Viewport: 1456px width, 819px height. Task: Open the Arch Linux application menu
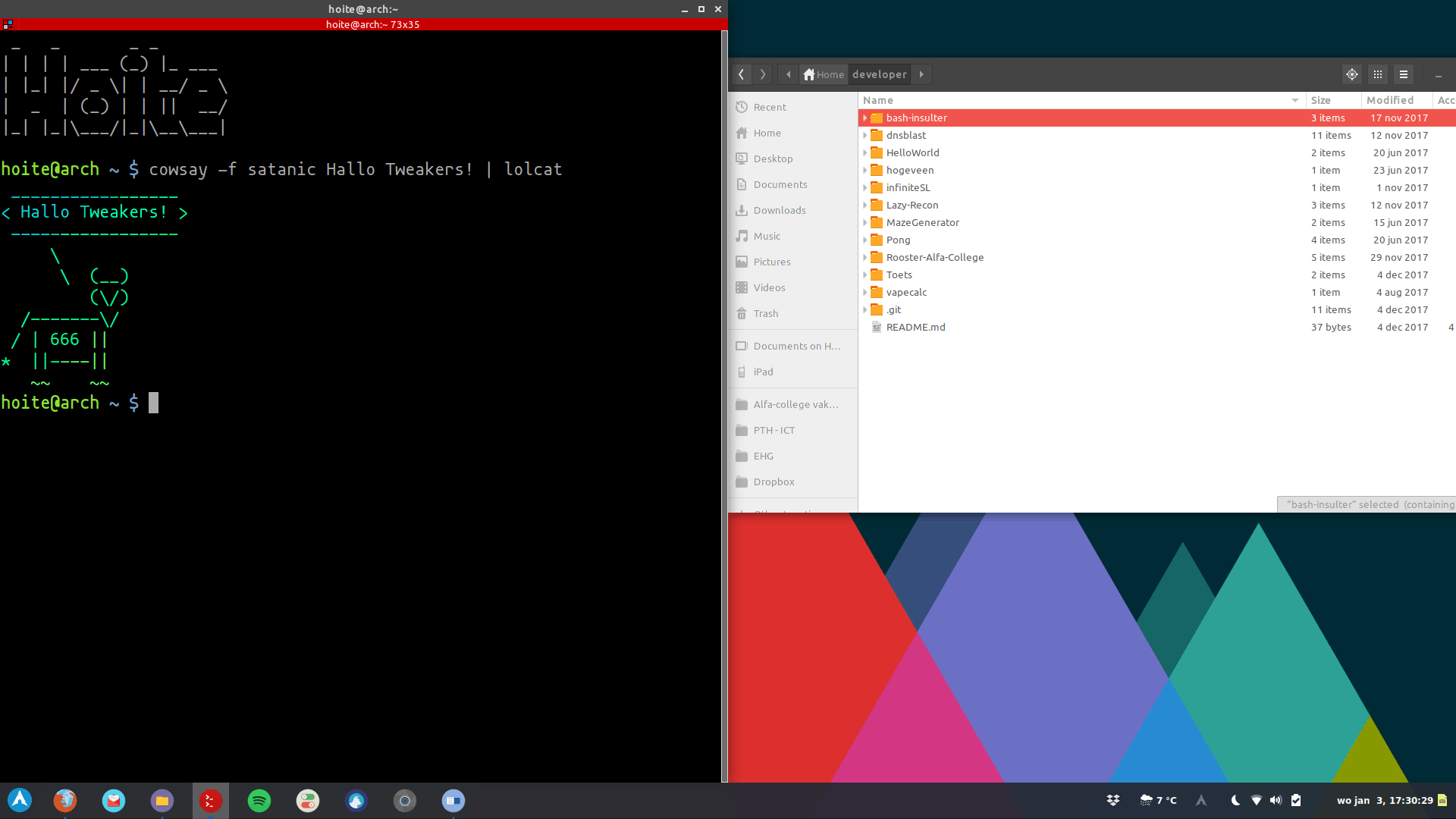20,801
